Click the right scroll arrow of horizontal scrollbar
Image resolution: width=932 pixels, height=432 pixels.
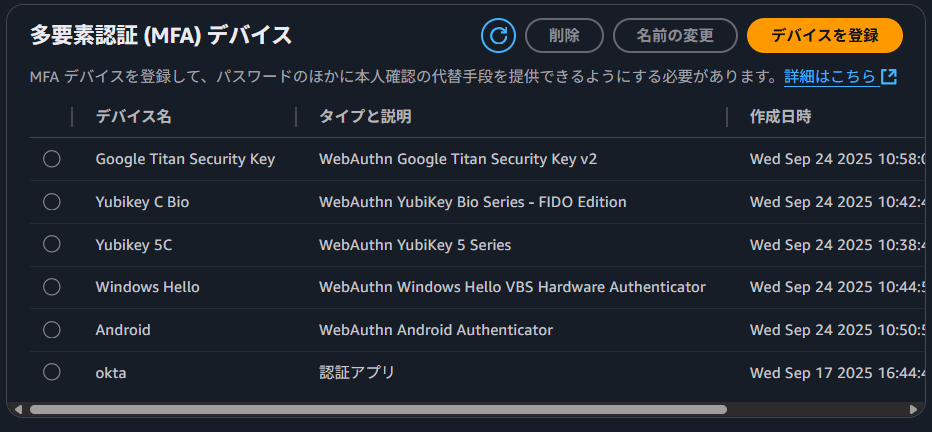[913, 409]
